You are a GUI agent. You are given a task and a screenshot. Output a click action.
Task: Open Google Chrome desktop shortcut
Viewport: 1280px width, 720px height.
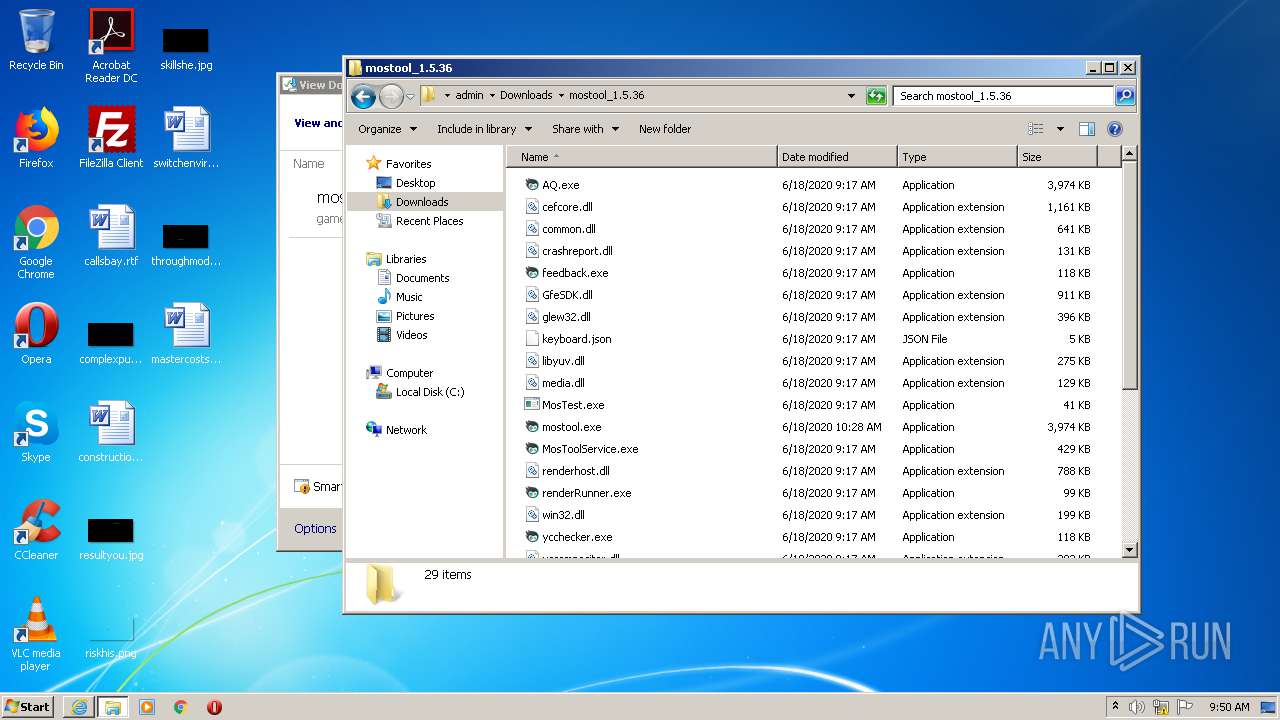[36, 243]
